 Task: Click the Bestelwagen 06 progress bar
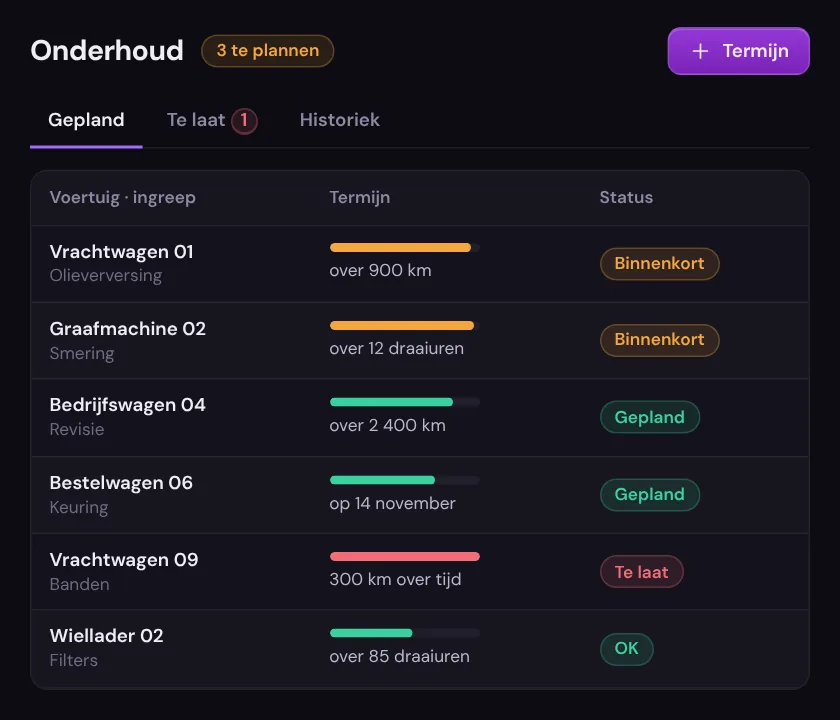coord(404,480)
